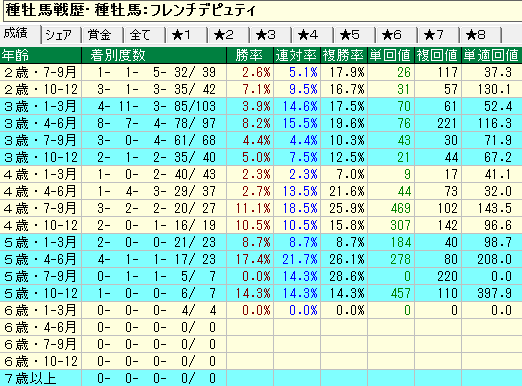Screen dimensions: 522x386
Task: Click the 複勝率 column header
Action: (x=344, y=55)
